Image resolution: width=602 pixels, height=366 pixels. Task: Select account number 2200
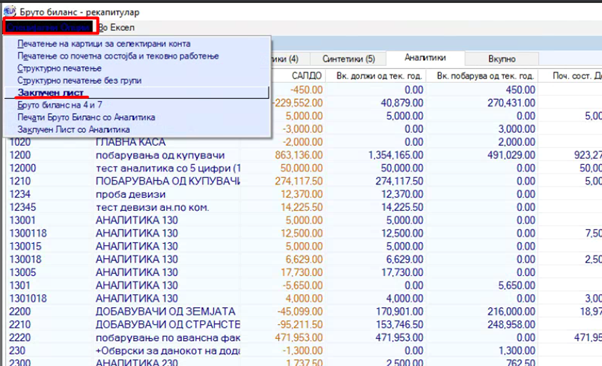pos(20,311)
